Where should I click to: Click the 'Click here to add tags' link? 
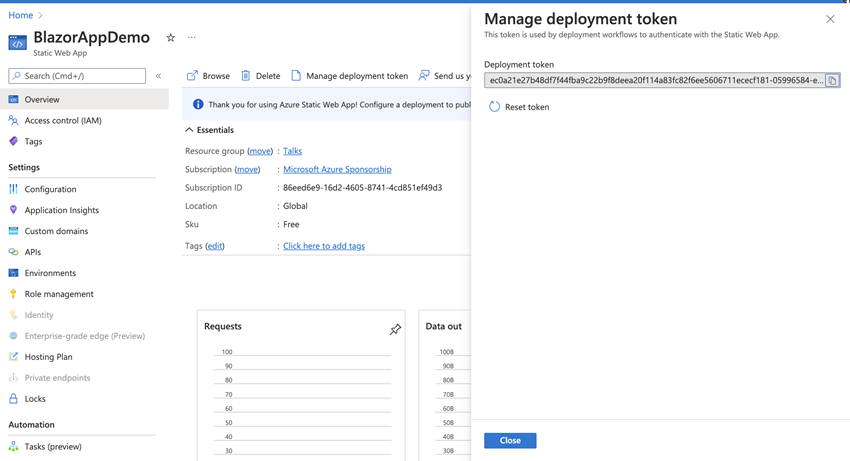point(324,246)
